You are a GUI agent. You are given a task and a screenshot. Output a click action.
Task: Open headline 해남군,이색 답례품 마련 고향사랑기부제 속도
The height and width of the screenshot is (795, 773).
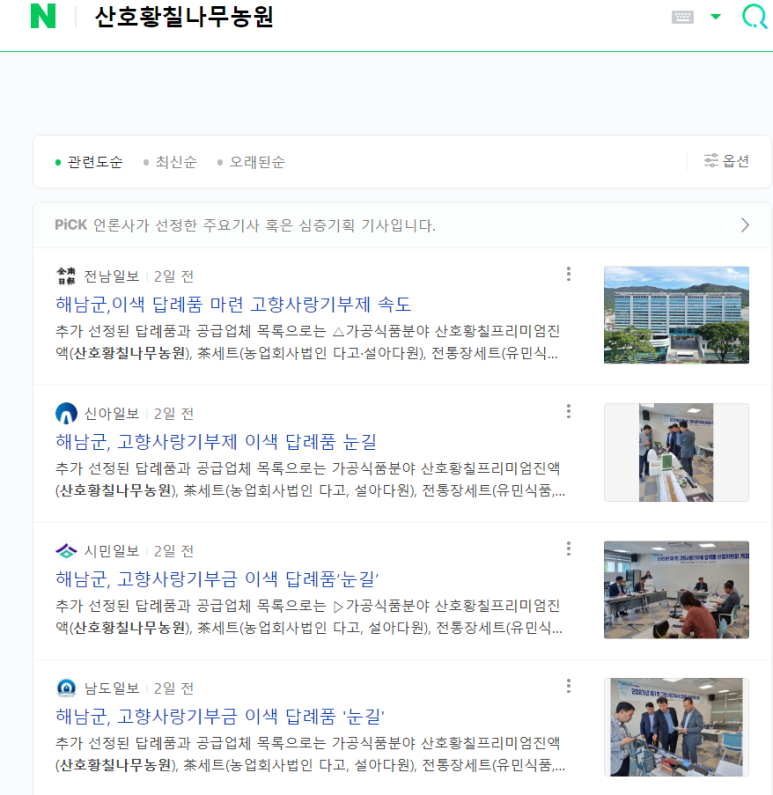[233, 304]
